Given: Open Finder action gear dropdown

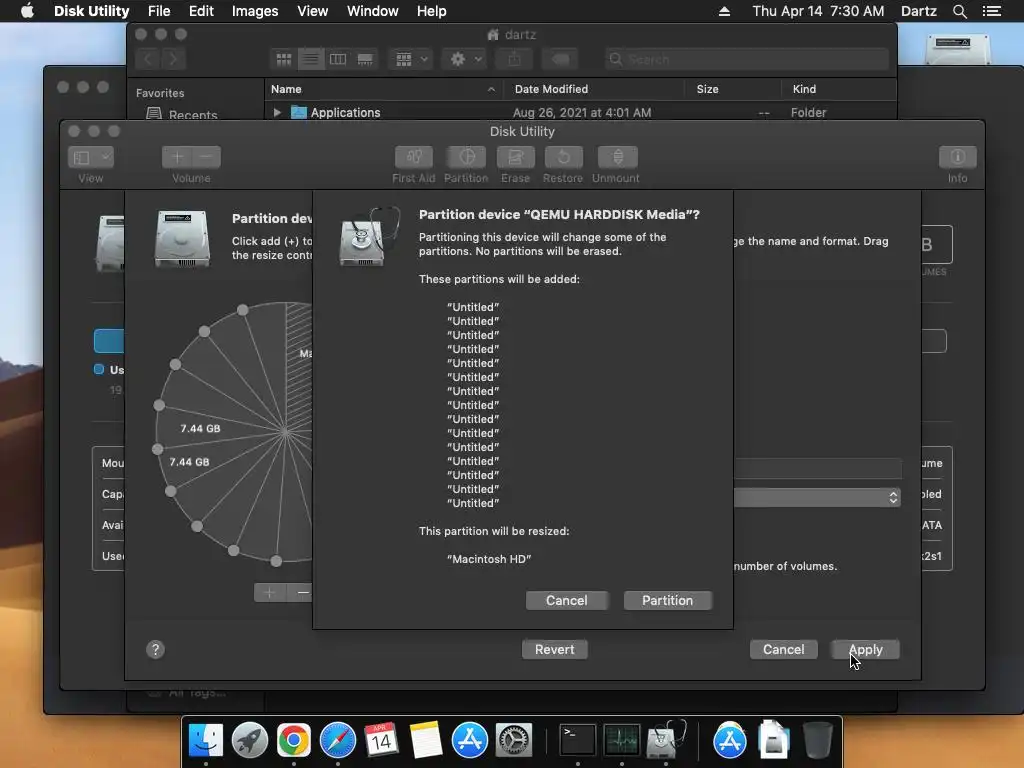Looking at the screenshot, I should tap(464, 59).
